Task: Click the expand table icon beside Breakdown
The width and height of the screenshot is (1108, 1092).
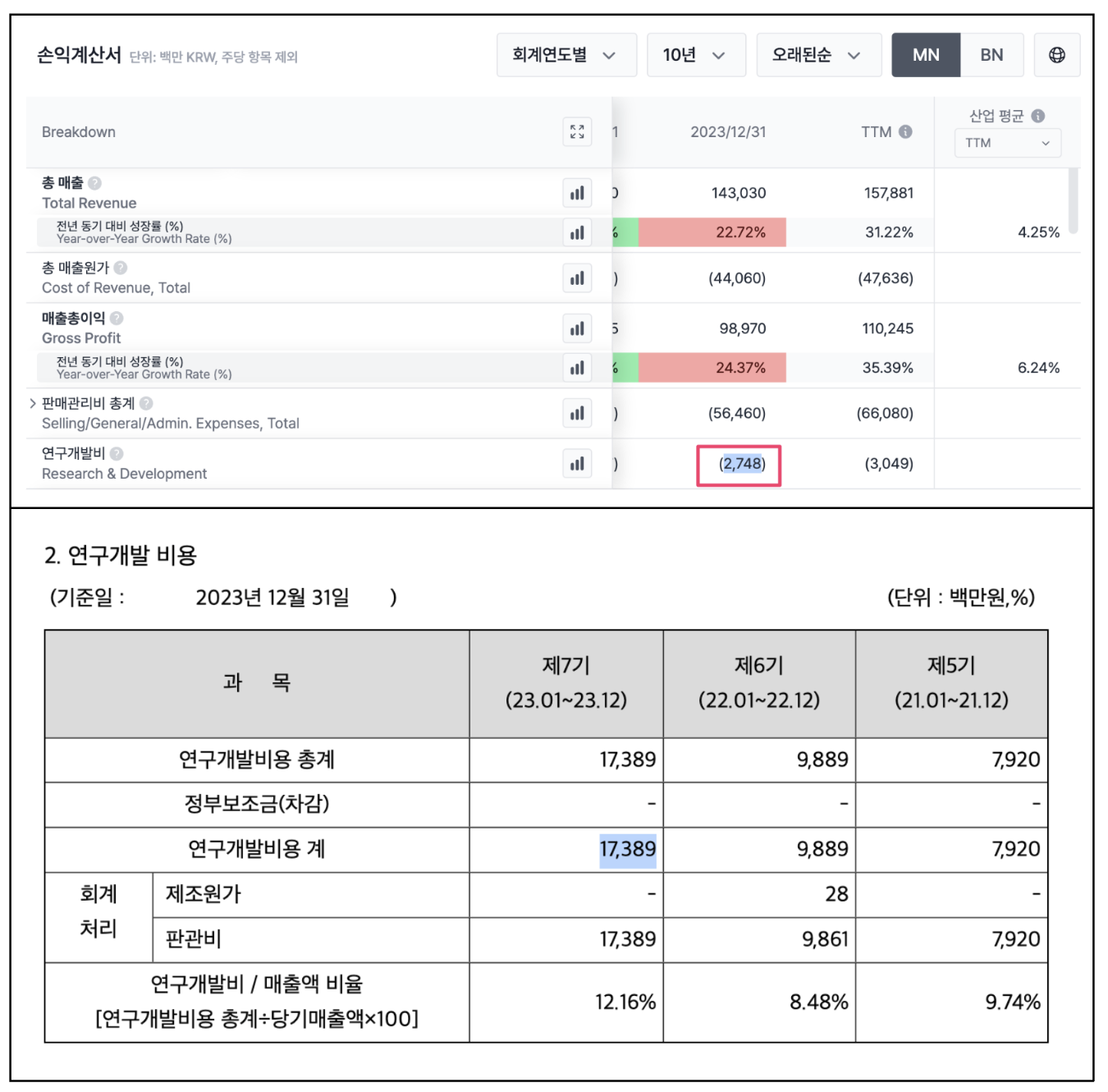Action: click(577, 132)
